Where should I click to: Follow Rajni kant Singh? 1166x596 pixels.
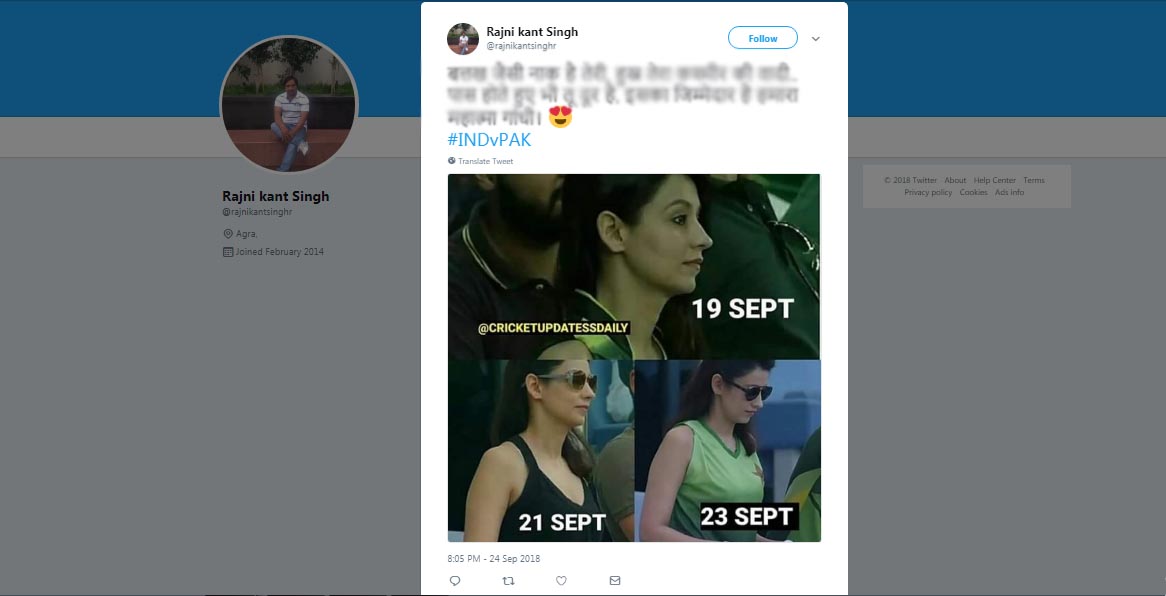[x=762, y=38]
